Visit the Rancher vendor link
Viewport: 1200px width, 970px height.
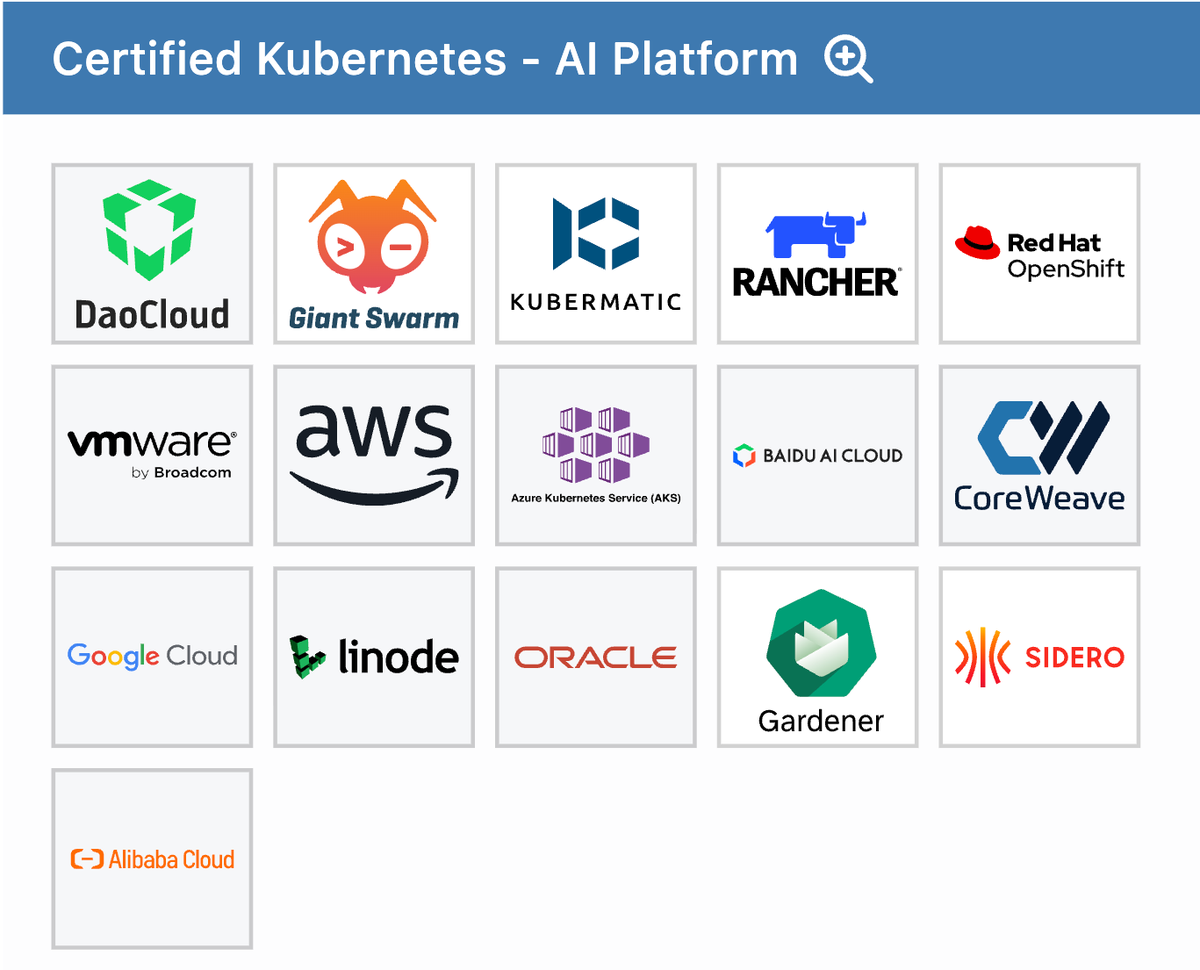[x=817, y=253]
